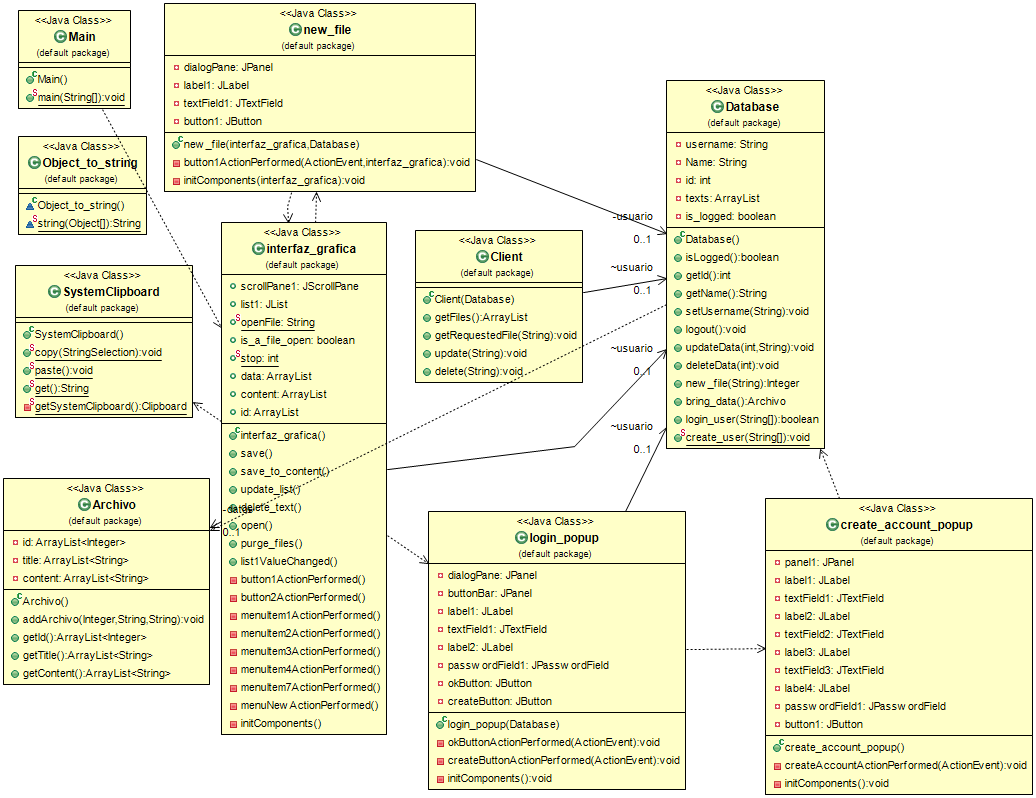Viewport: 1036px width, 798px height.
Task: Click the static icon for create_user(String[]):void
Action: click(679, 437)
